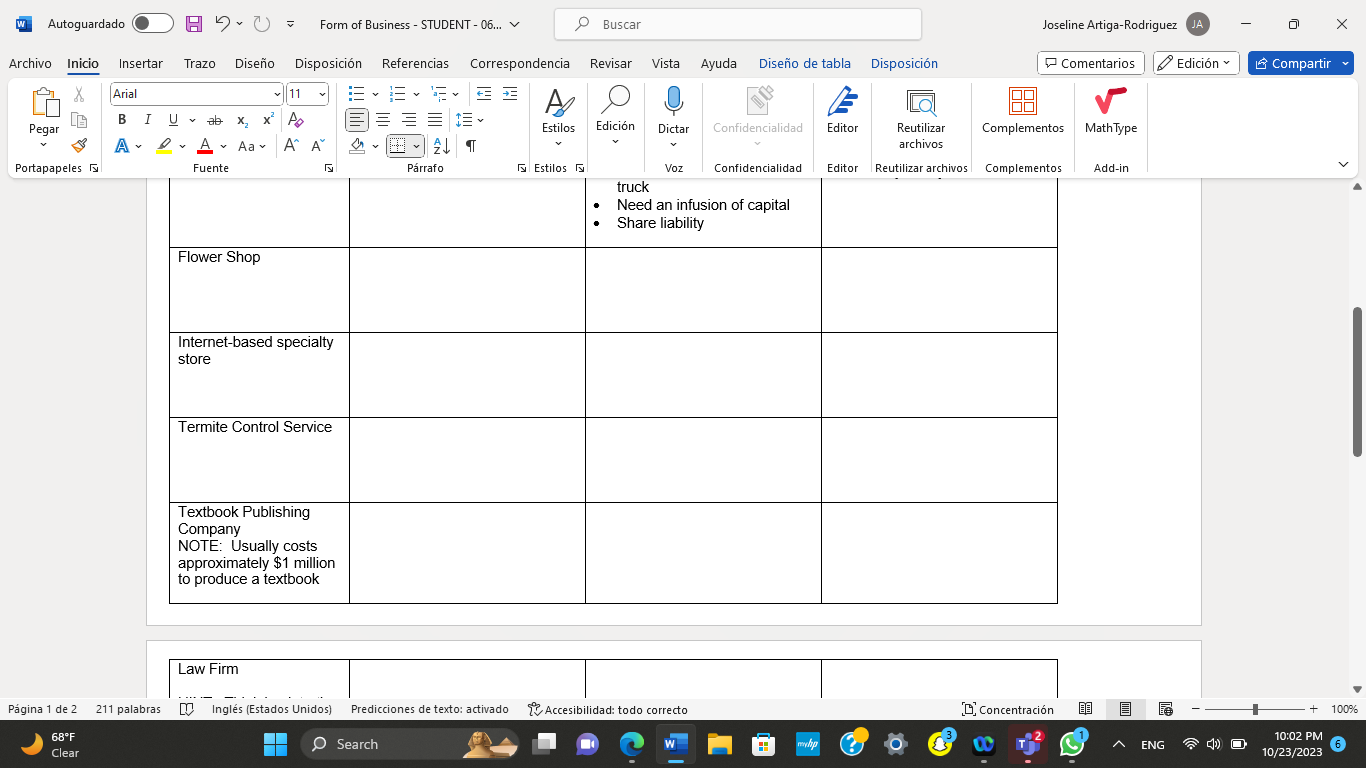1366x768 pixels.
Task: Open the Revisar tab
Action: pos(610,63)
